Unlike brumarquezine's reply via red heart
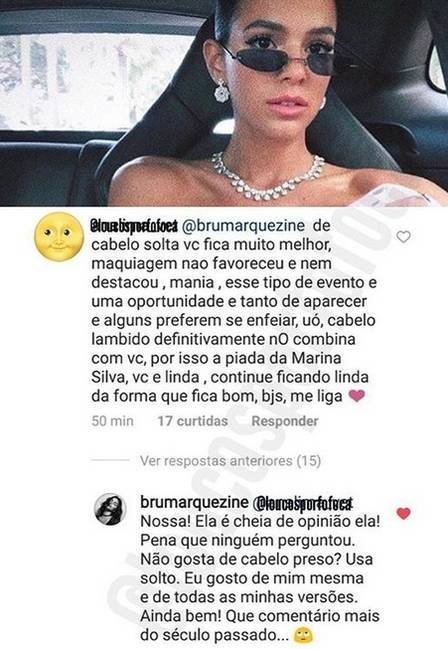Image resolution: width=448 pixels, height=649 pixels. coord(404,513)
